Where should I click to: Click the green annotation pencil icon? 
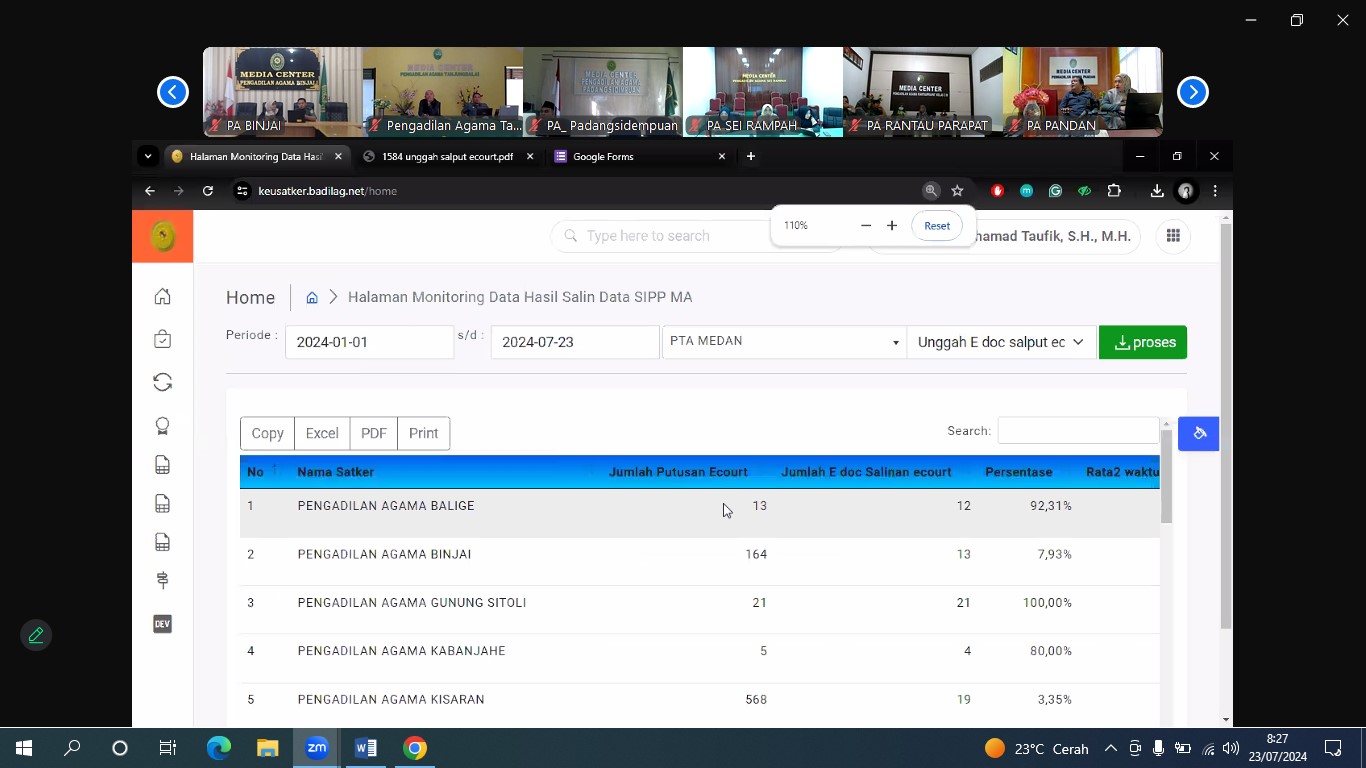36,635
